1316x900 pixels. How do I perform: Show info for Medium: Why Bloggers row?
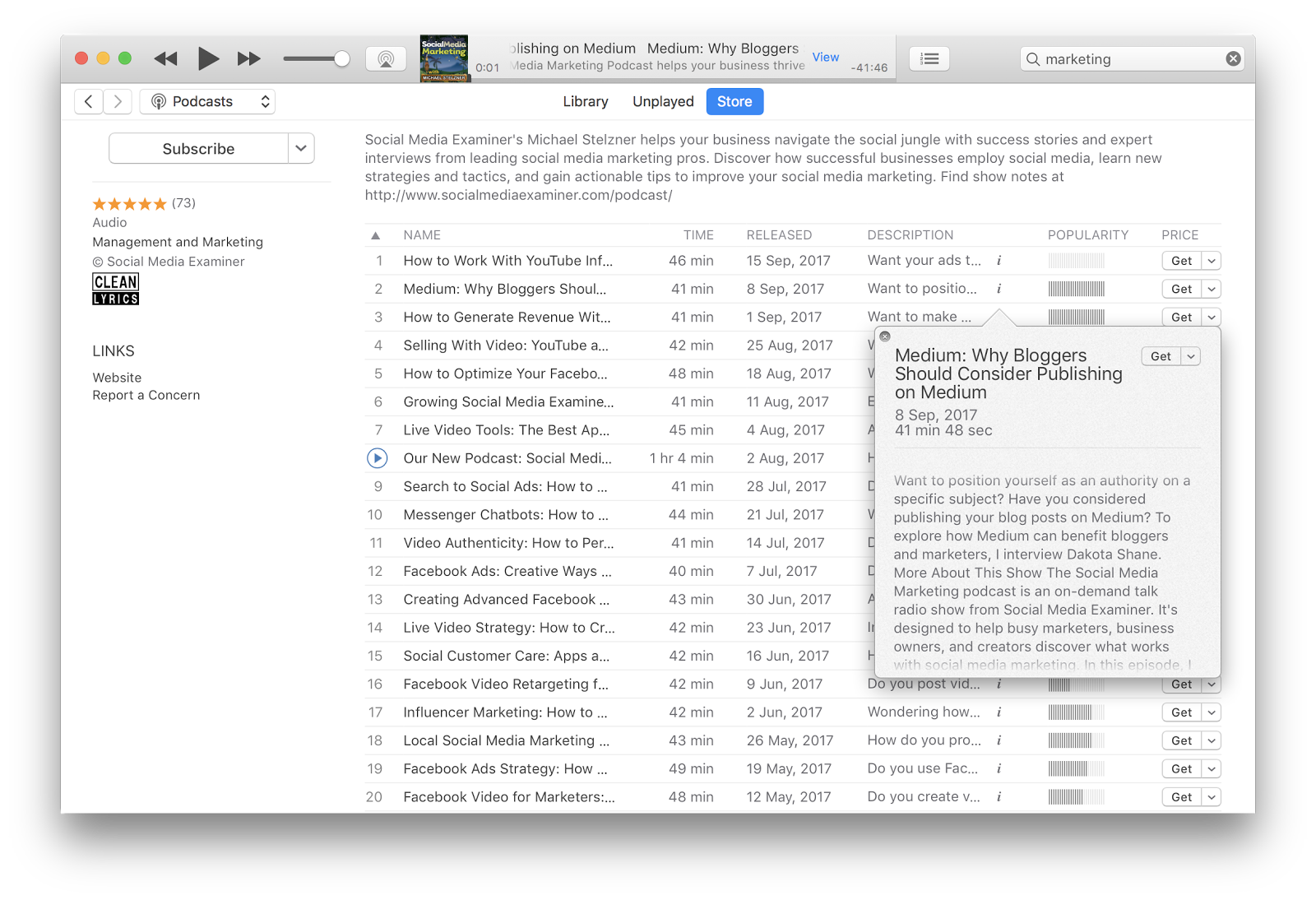coord(999,289)
